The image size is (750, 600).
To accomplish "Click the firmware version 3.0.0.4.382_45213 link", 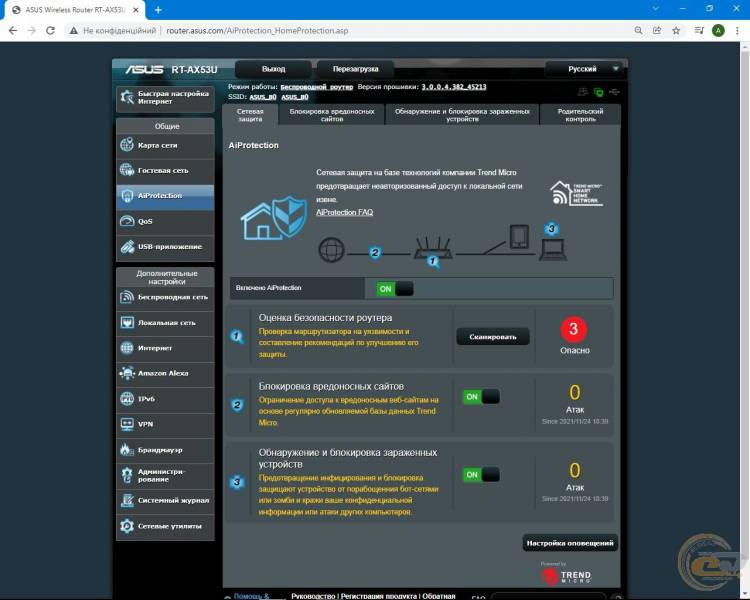I will tap(453, 87).
